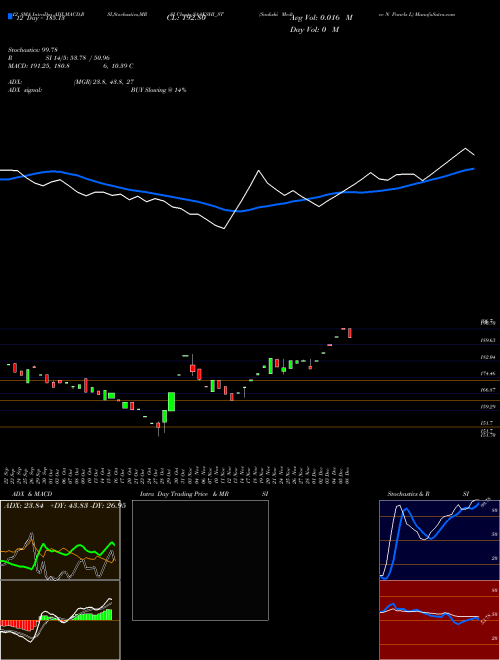Click the '(MGR) 23.8, 48.8, 27' values
Image resolution: width=500 pixels, height=660 pixels.
click(x=104, y=82)
